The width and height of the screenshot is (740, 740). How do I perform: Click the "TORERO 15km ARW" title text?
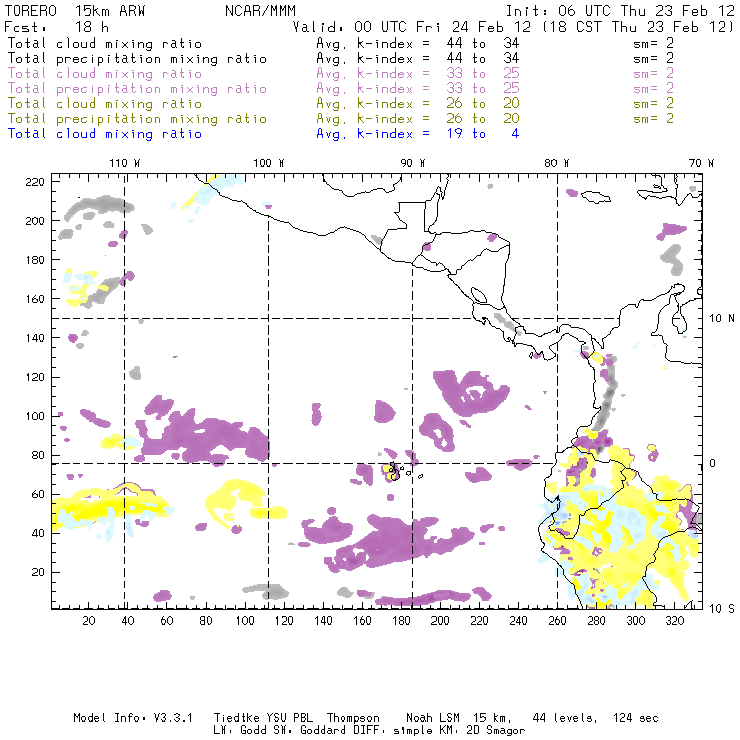pyautogui.click(x=75, y=11)
